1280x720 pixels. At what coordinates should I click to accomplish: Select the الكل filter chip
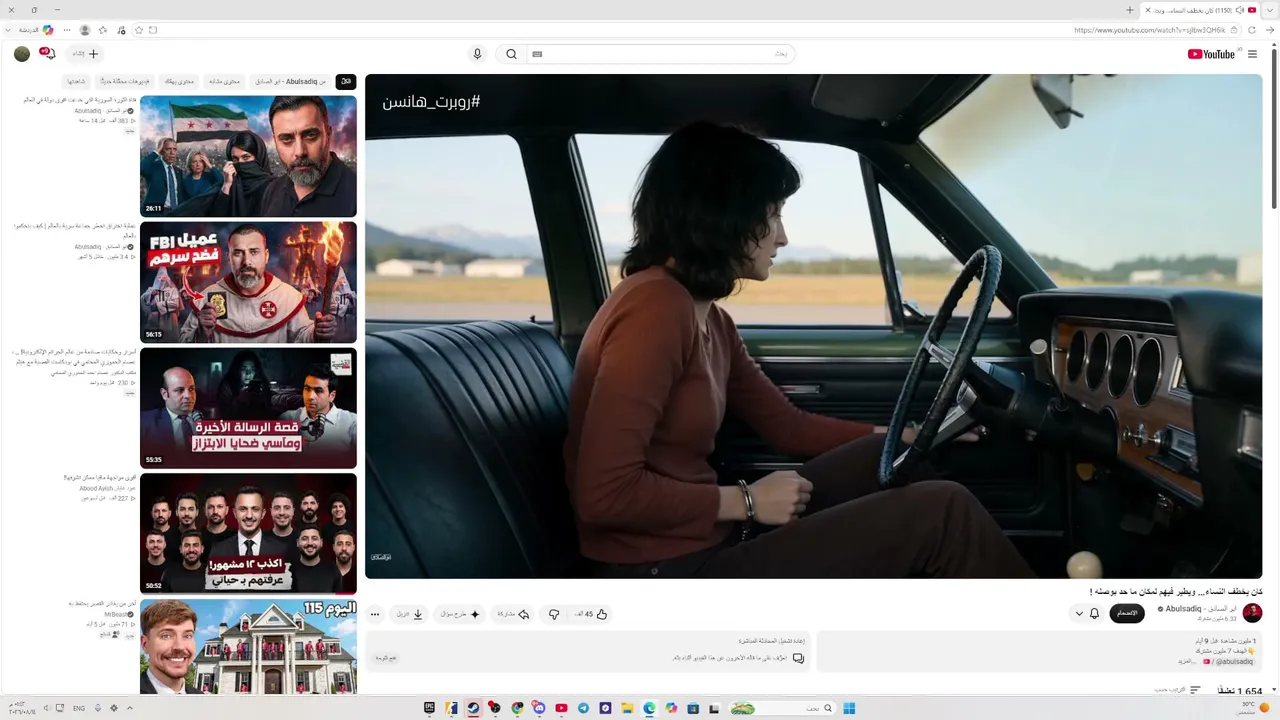click(x=345, y=81)
